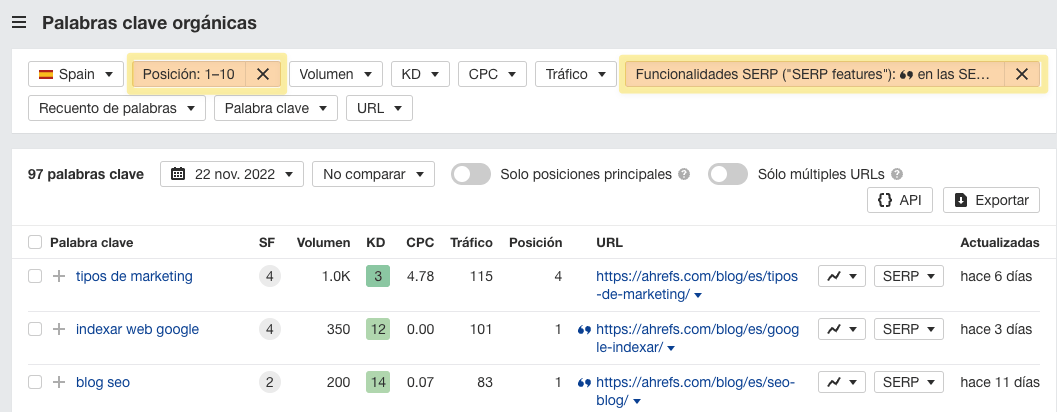The image size is (1057, 412).
Task: Select all keywords with header checkbox
Action: pyautogui.click(x=34, y=242)
